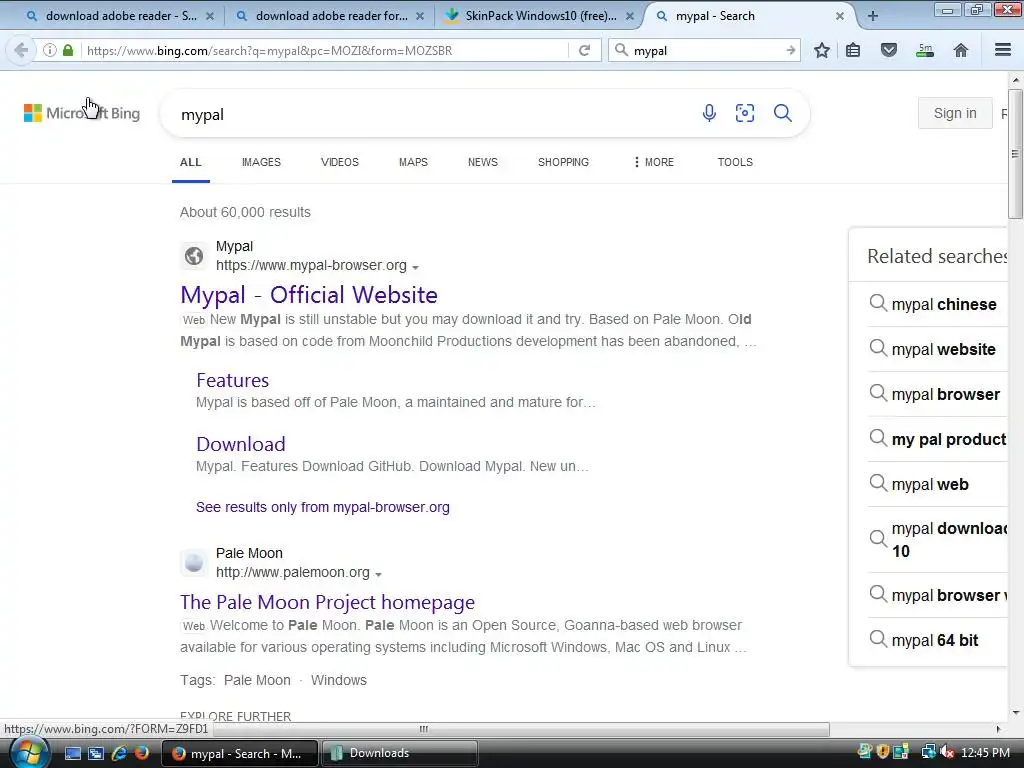The width and height of the screenshot is (1024, 768).
Task: Select the MAPS search tab
Action: click(413, 162)
